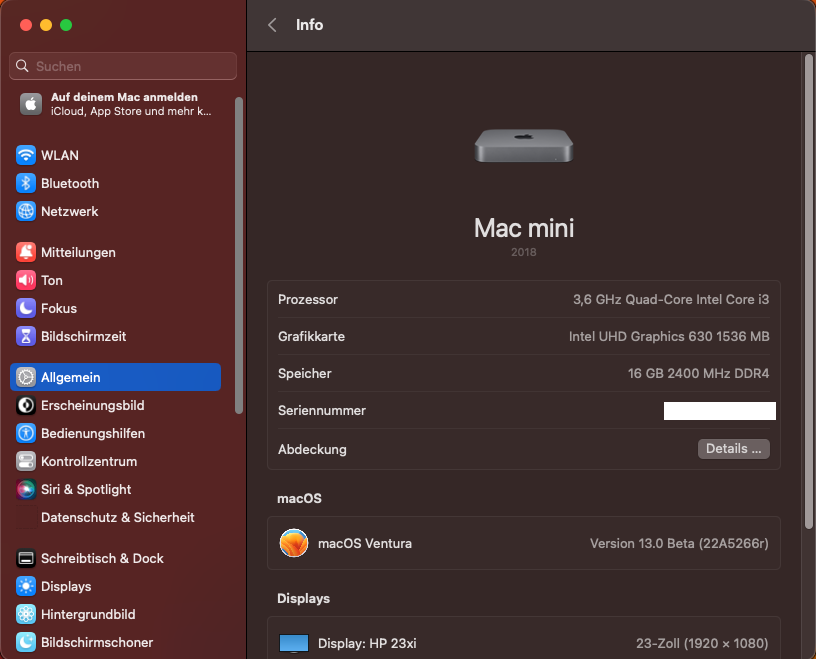Image resolution: width=816 pixels, height=659 pixels.
Task: Click the Bluetooth icon in sidebar
Action: pos(26,183)
